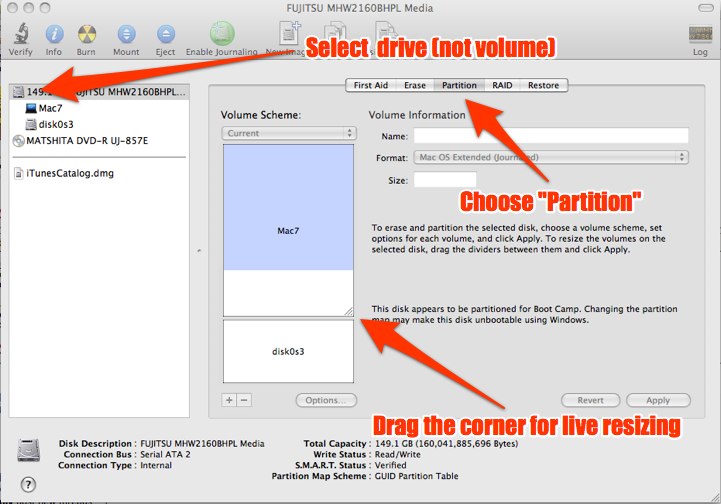
Task: Switch to the Partition tab
Action: tap(459, 85)
